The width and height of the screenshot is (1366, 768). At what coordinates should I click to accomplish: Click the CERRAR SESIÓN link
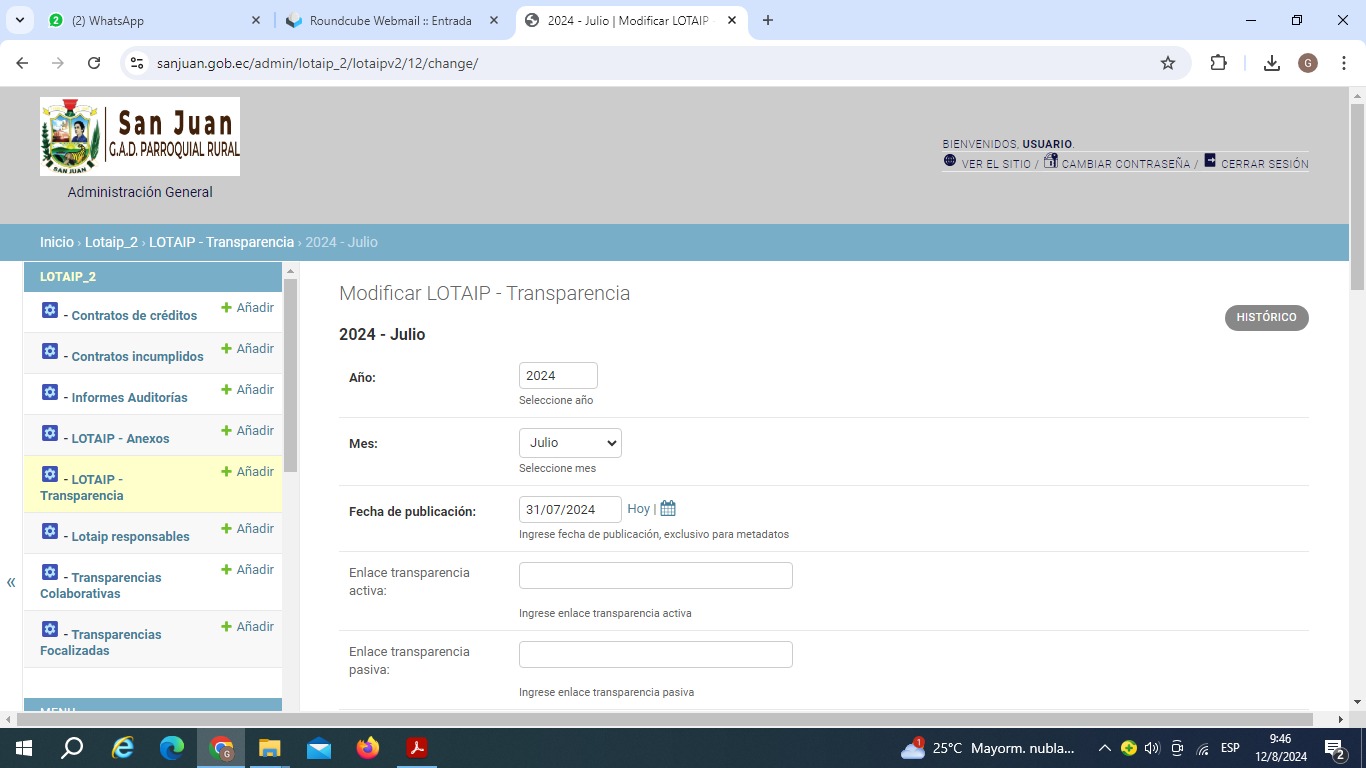1264,164
